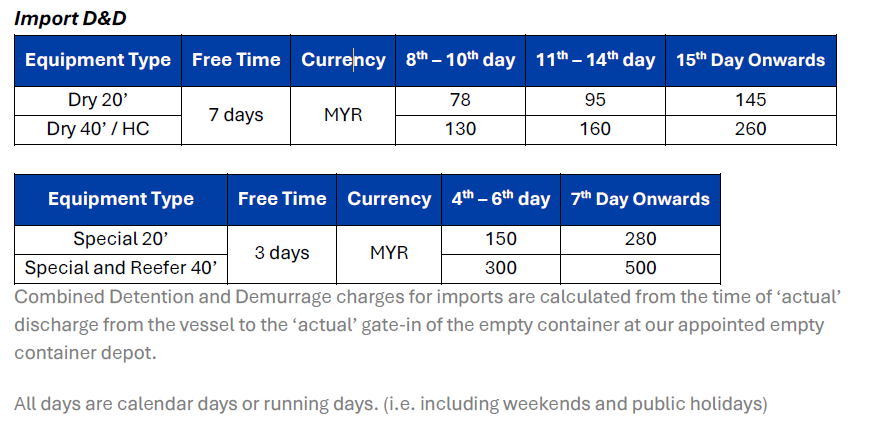Select the 'Equipment Type' header in first table
The image size is (872, 426).
click(x=98, y=60)
